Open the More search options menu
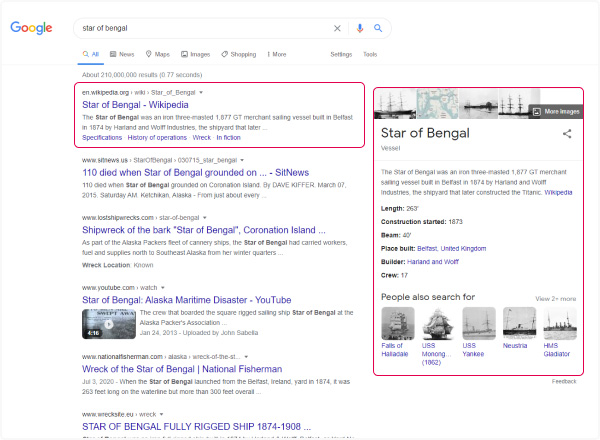 pyautogui.click(x=277, y=54)
